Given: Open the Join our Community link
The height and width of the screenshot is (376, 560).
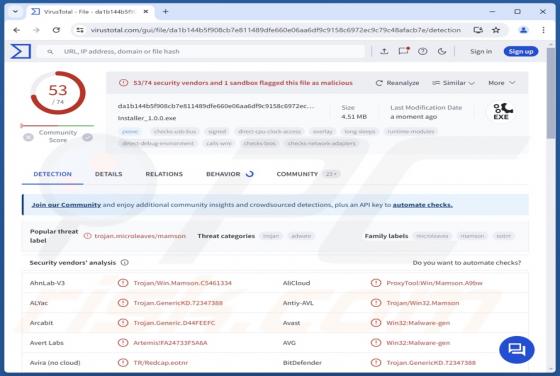Looking at the screenshot, I should (66, 205).
